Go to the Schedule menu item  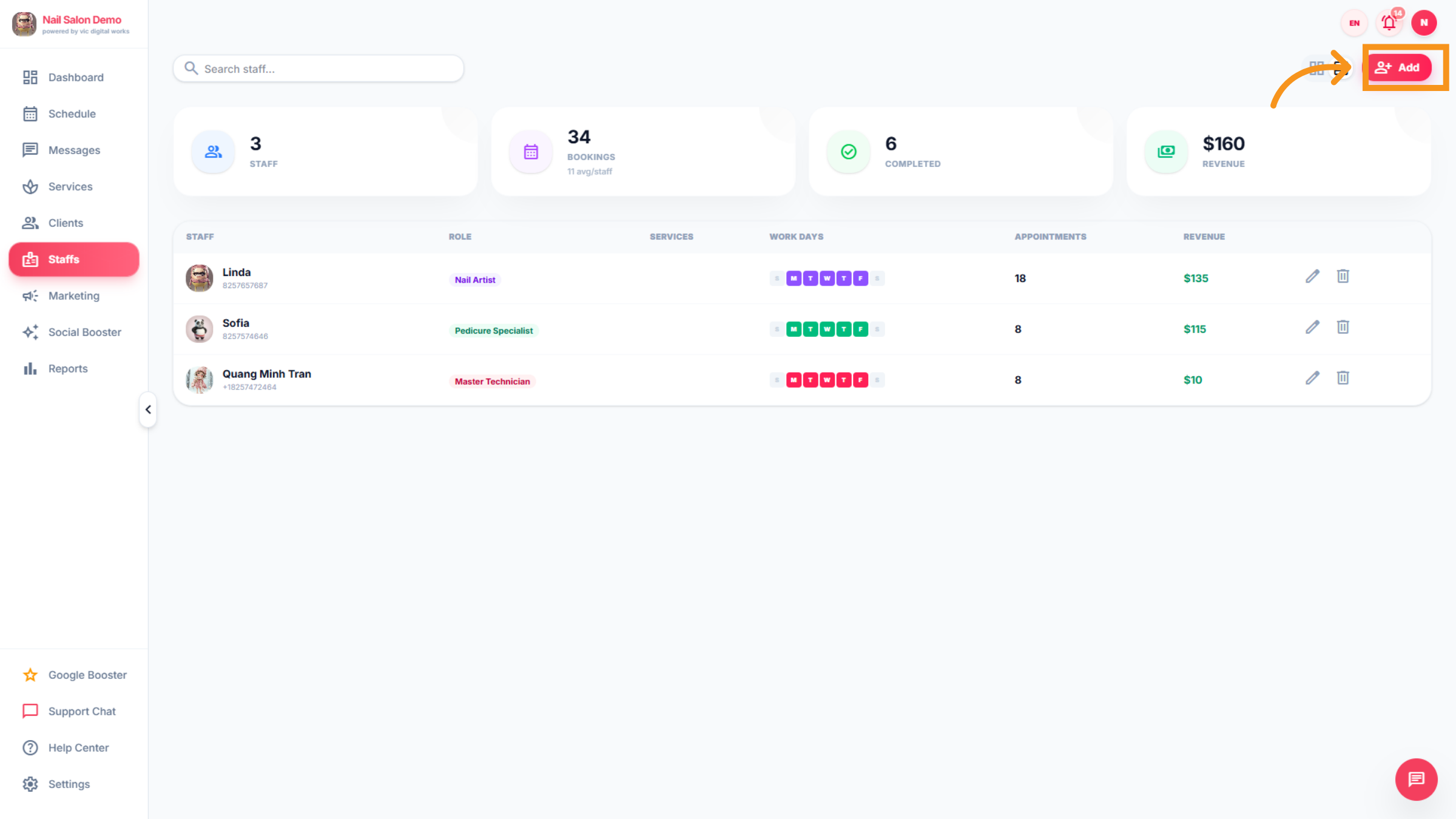[x=72, y=114]
